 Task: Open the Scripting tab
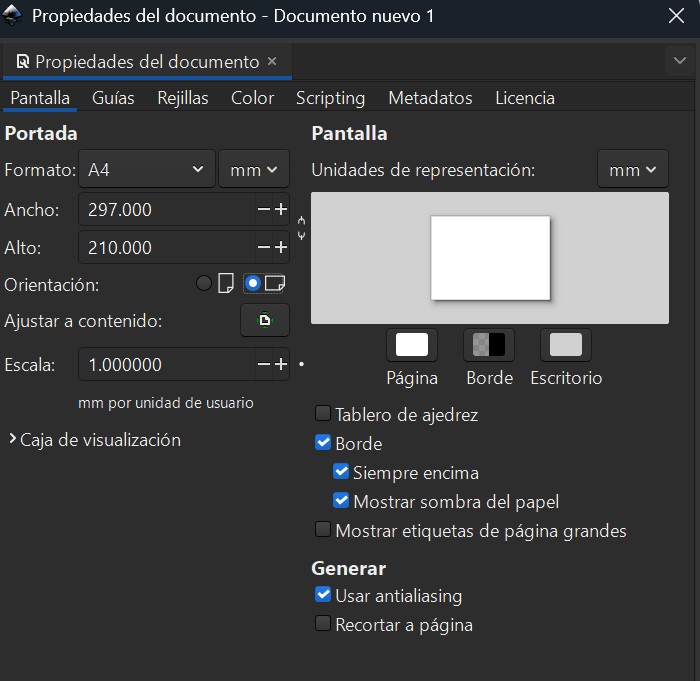[x=330, y=98]
